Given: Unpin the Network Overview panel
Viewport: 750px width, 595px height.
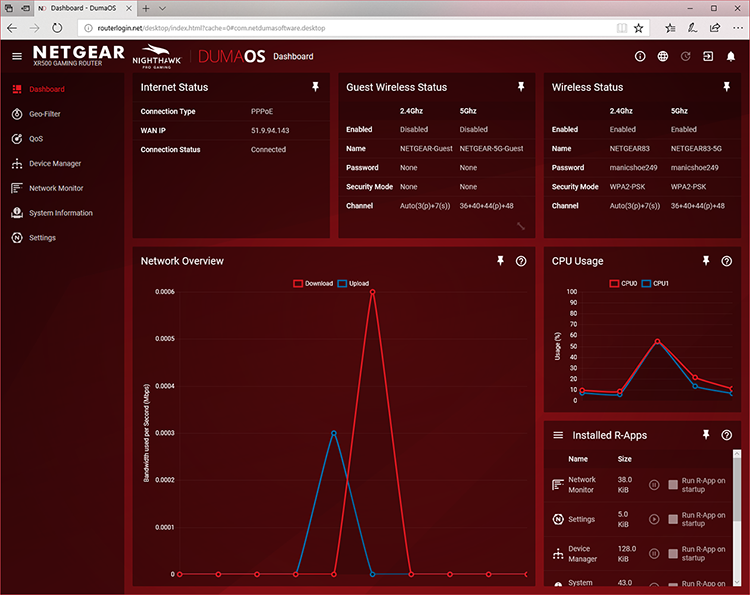Looking at the screenshot, I should pos(500,261).
